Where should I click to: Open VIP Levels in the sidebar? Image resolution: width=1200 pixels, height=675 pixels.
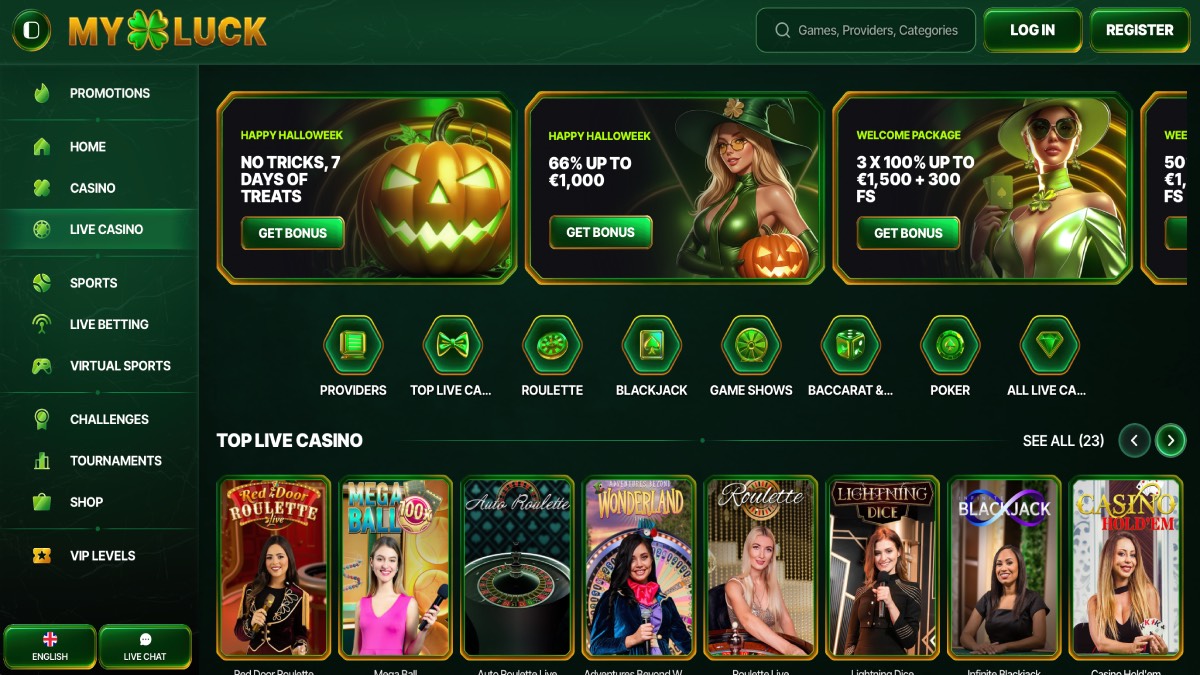tap(99, 556)
